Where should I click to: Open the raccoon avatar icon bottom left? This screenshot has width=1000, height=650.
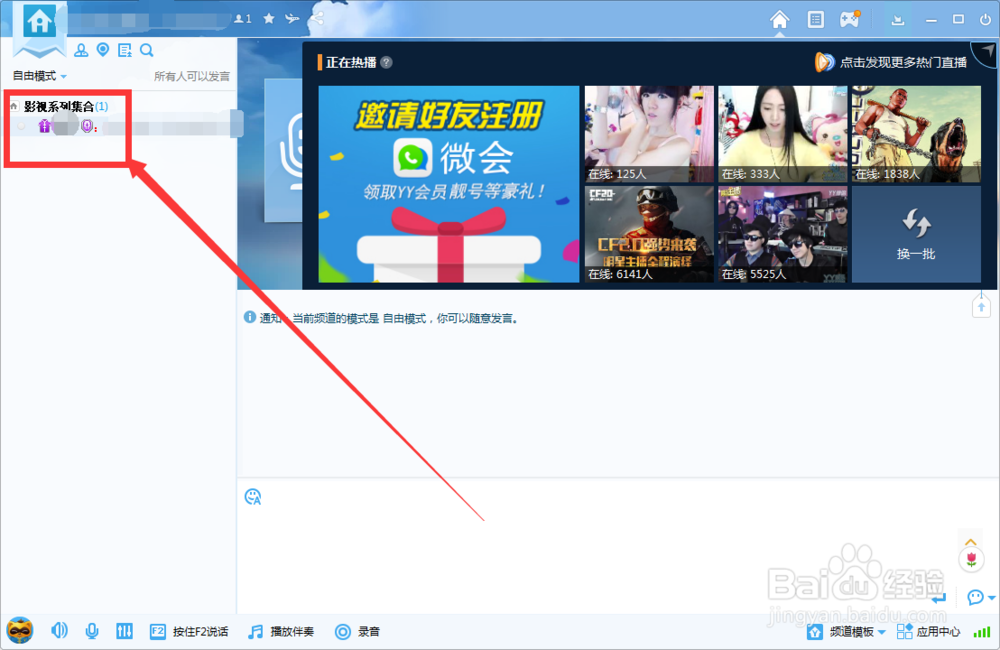point(20,630)
